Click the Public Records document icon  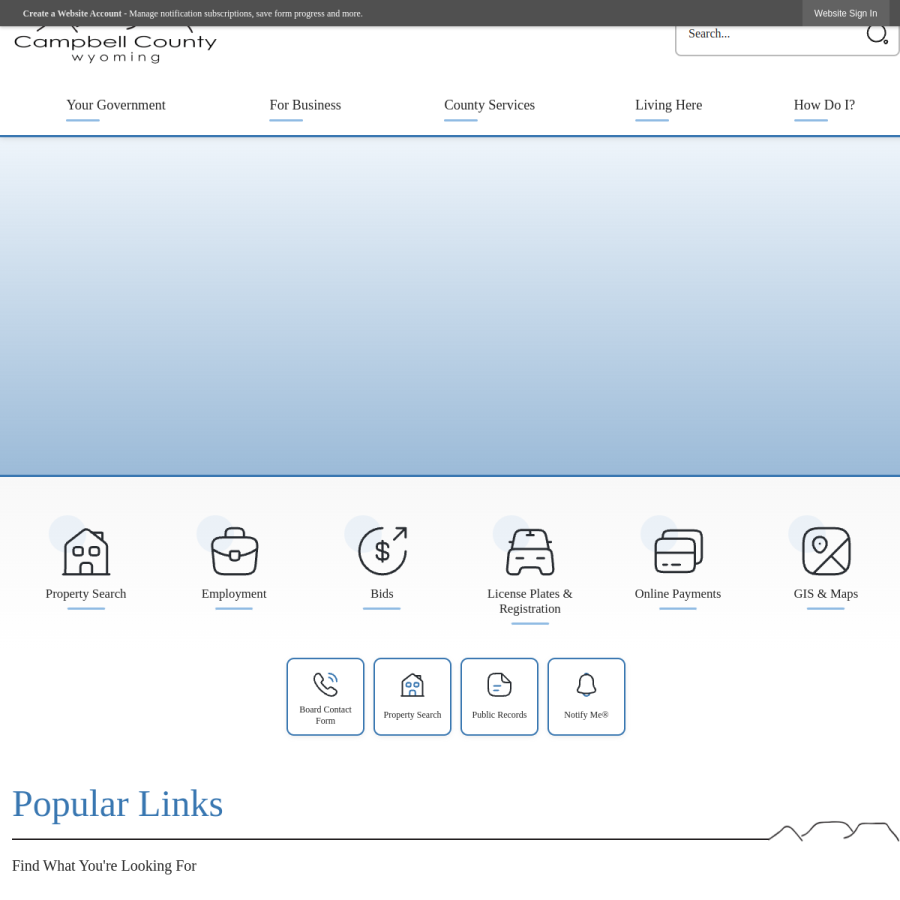[x=499, y=685]
